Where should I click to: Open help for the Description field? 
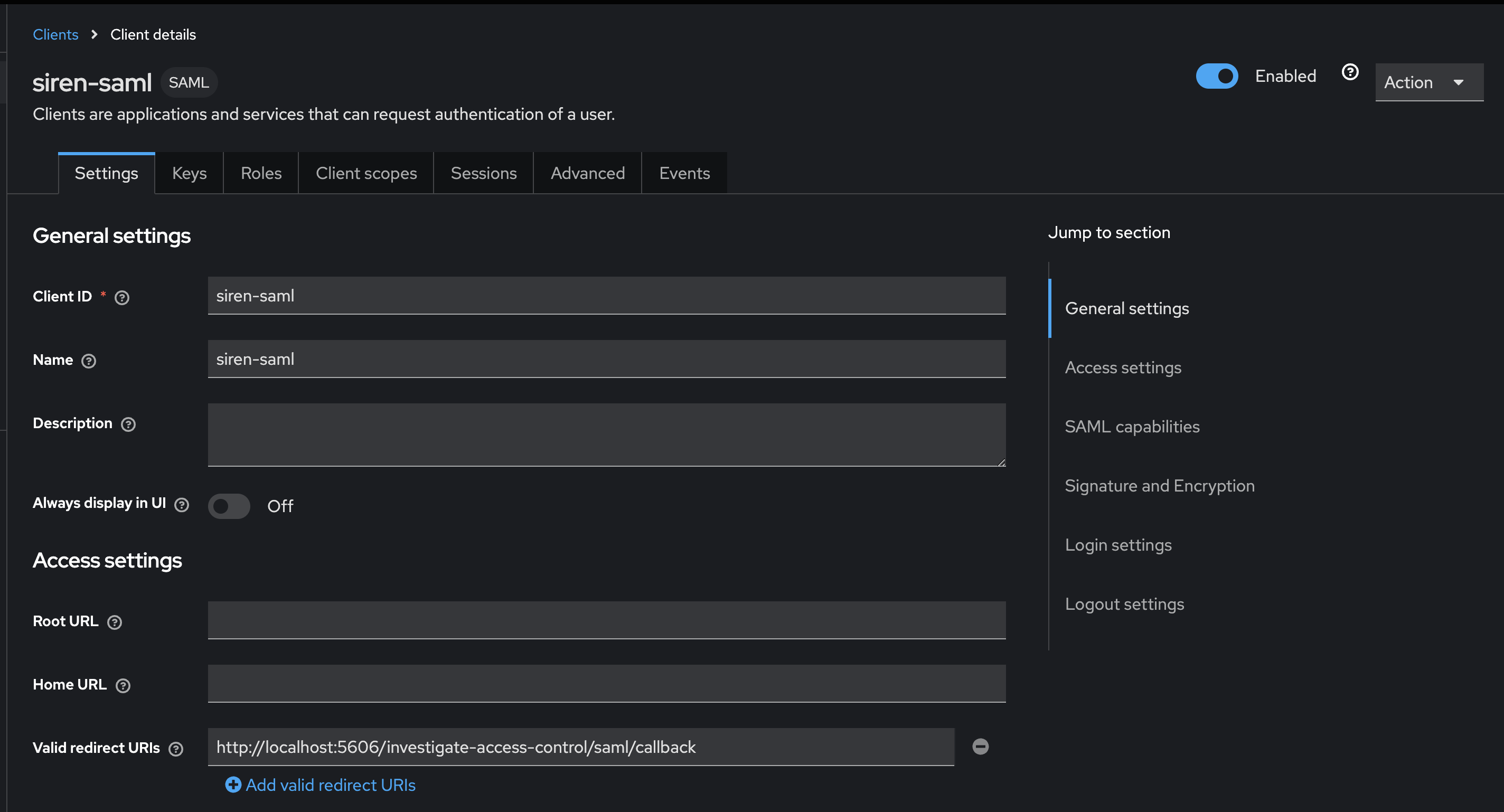128,424
